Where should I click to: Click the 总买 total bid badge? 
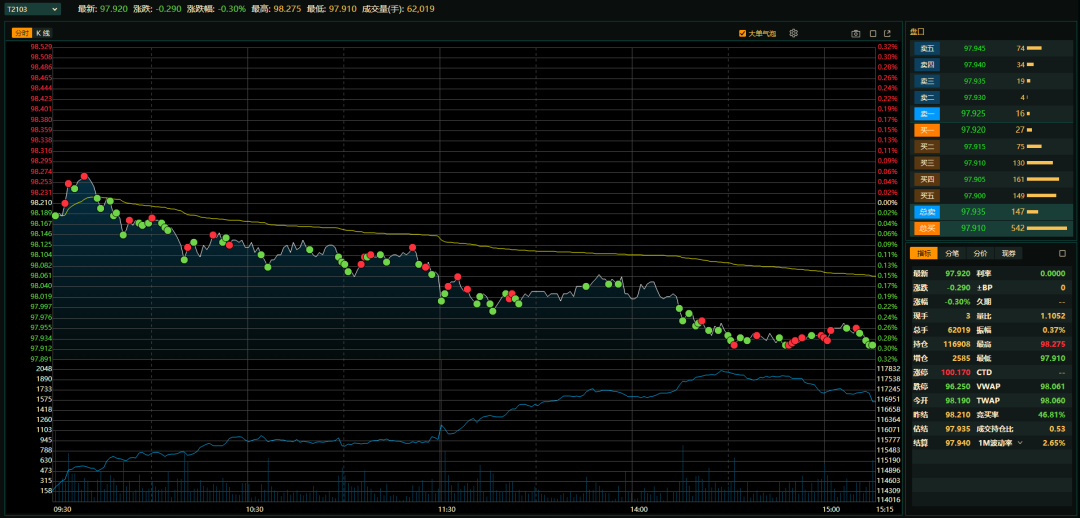click(x=927, y=228)
